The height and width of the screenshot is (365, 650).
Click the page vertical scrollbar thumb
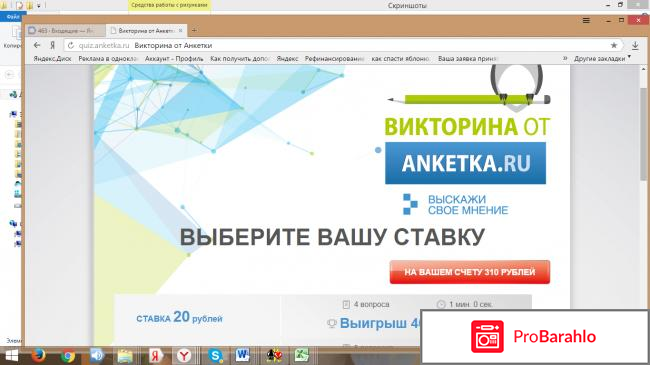[x=643, y=133]
